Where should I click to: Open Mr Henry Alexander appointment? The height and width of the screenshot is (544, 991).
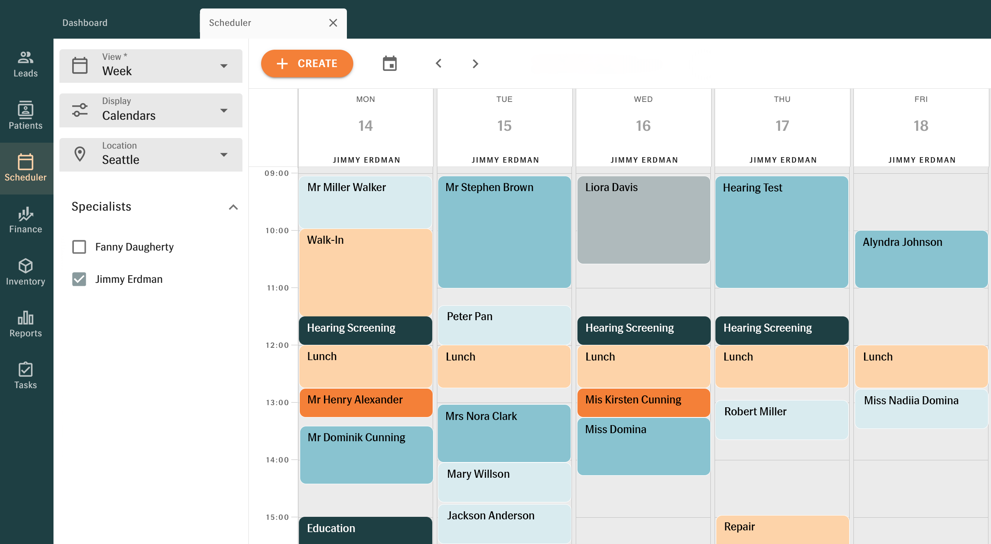[365, 402]
